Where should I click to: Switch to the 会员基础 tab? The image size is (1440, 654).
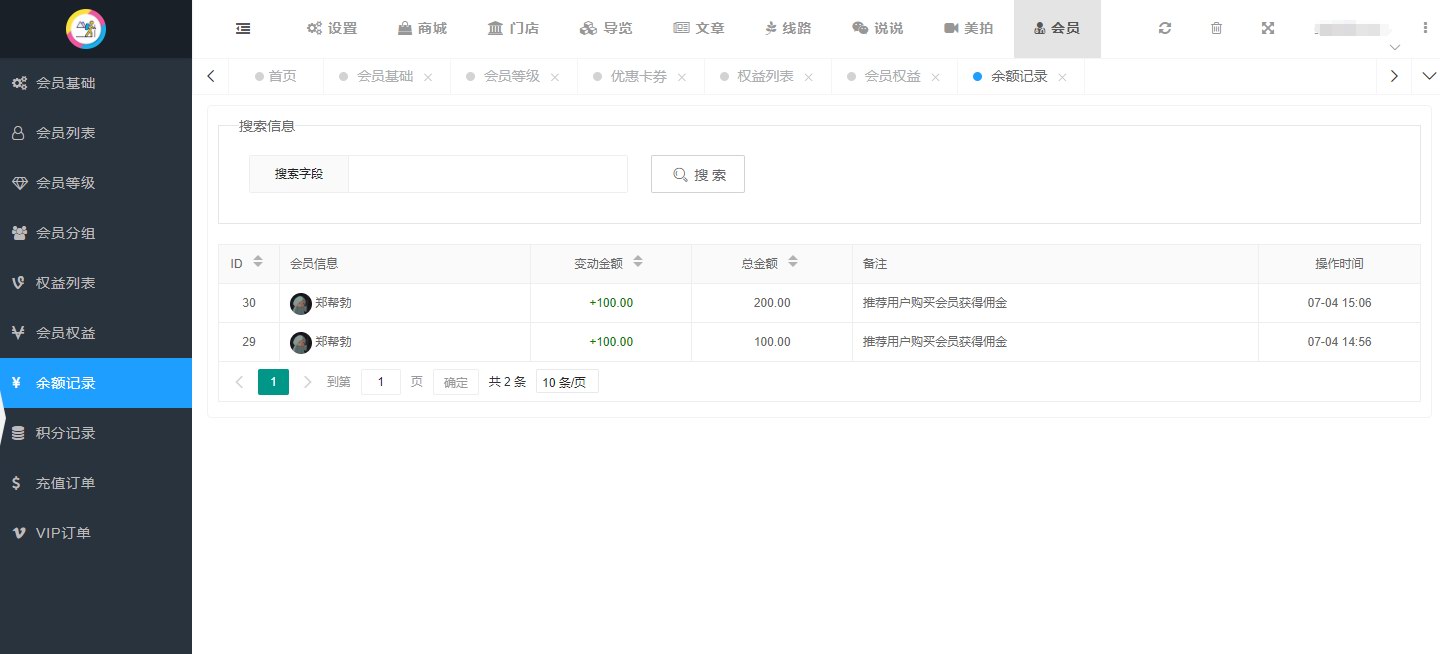click(384, 77)
